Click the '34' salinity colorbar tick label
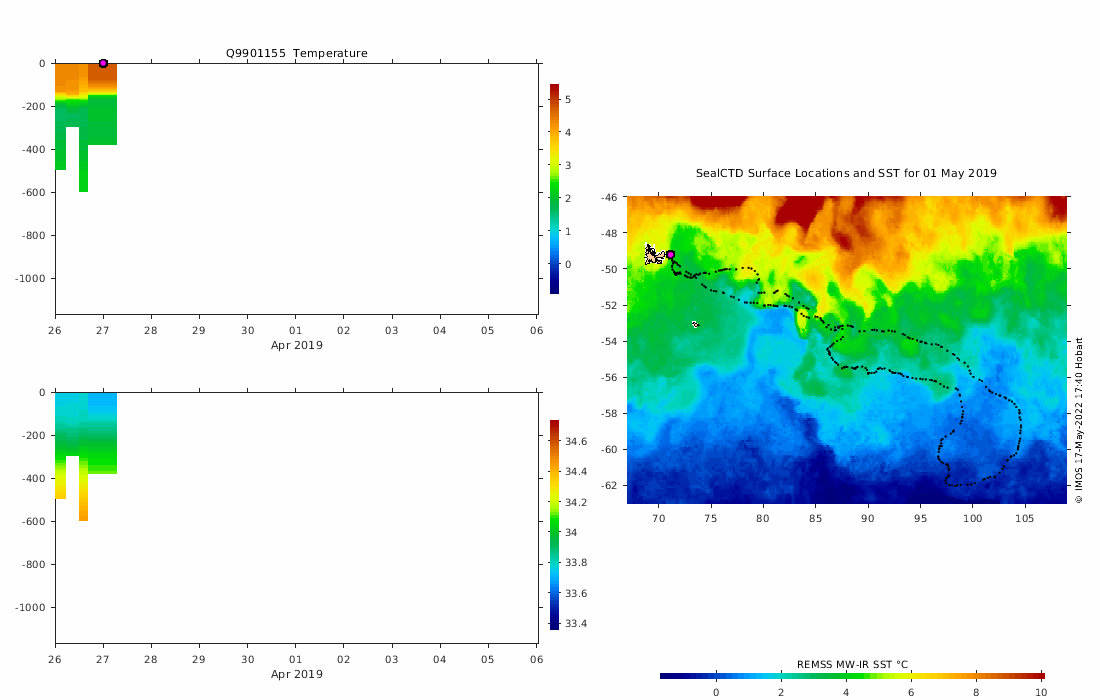1100x700 pixels. (571, 532)
